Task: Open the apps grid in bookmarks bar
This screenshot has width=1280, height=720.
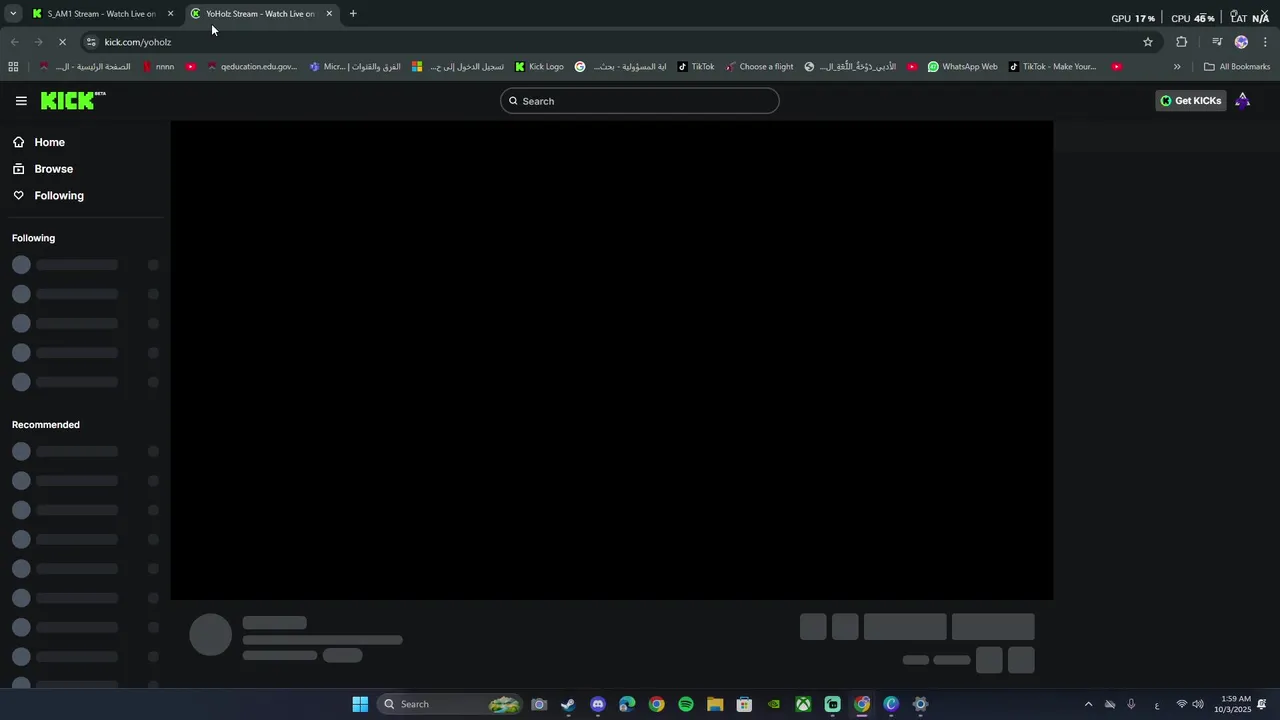Action: (x=13, y=67)
